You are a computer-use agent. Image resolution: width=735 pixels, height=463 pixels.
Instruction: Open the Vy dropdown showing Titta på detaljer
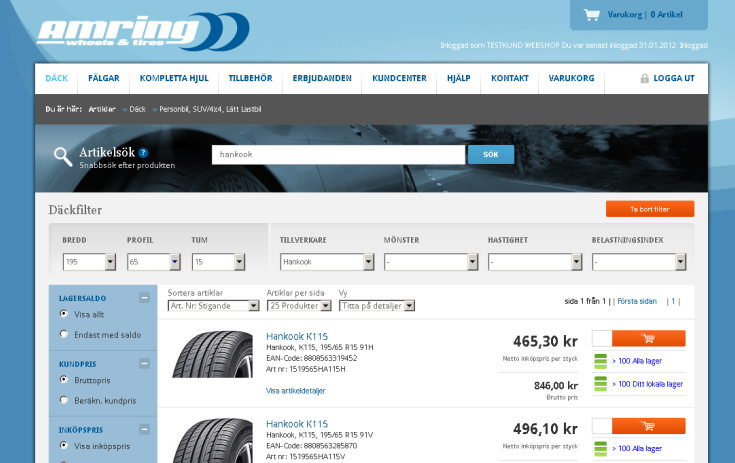point(377,306)
